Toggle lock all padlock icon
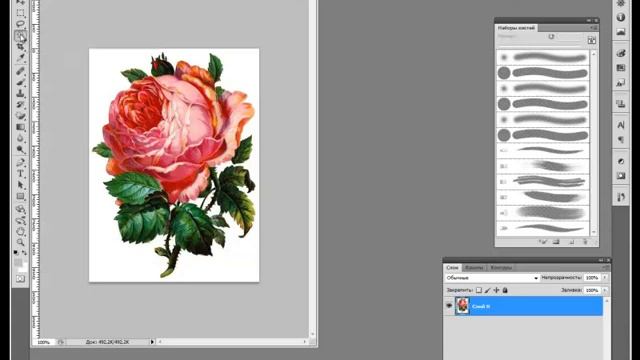Viewport: 640px width, 360px height. coord(505,290)
